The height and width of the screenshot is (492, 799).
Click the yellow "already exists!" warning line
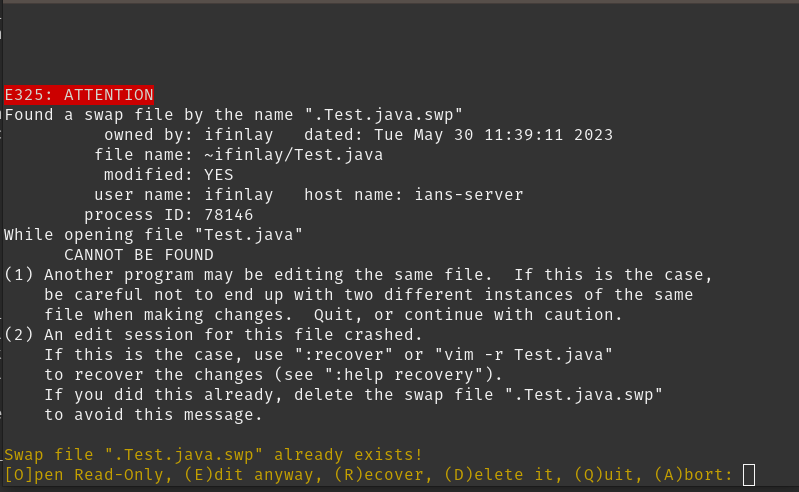[x=213, y=454]
